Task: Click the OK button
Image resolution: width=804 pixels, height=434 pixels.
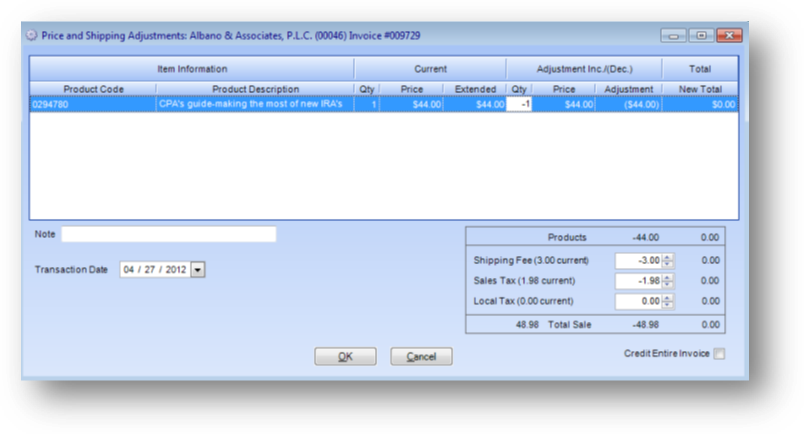Action: click(x=345, y=357)
